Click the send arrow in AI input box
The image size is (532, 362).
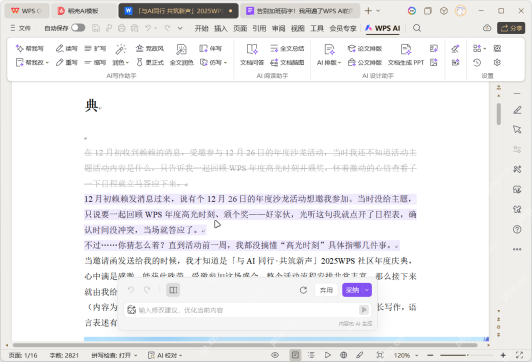363,310
